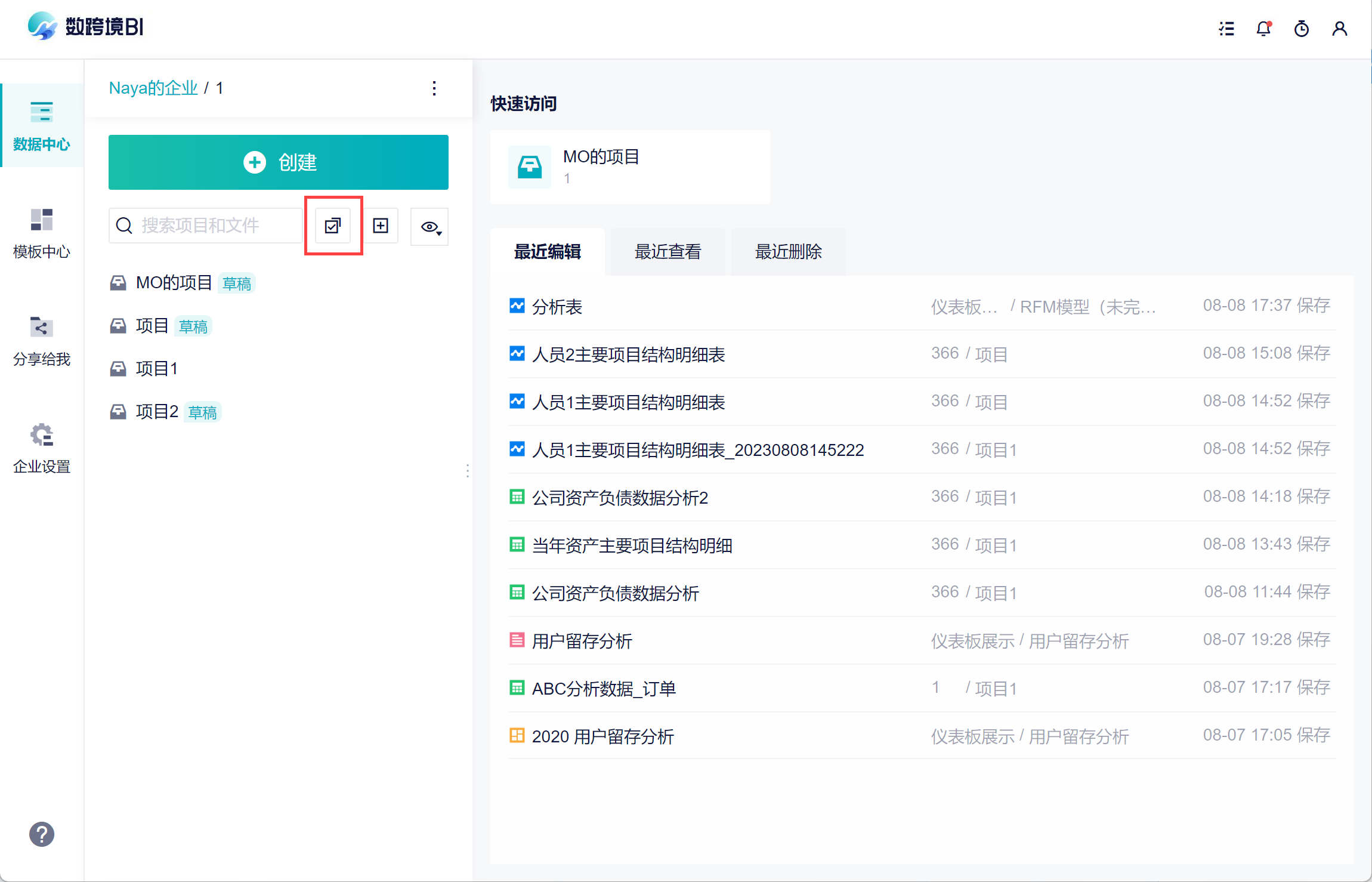Click the 创建 button

click(x=278, y=162)
